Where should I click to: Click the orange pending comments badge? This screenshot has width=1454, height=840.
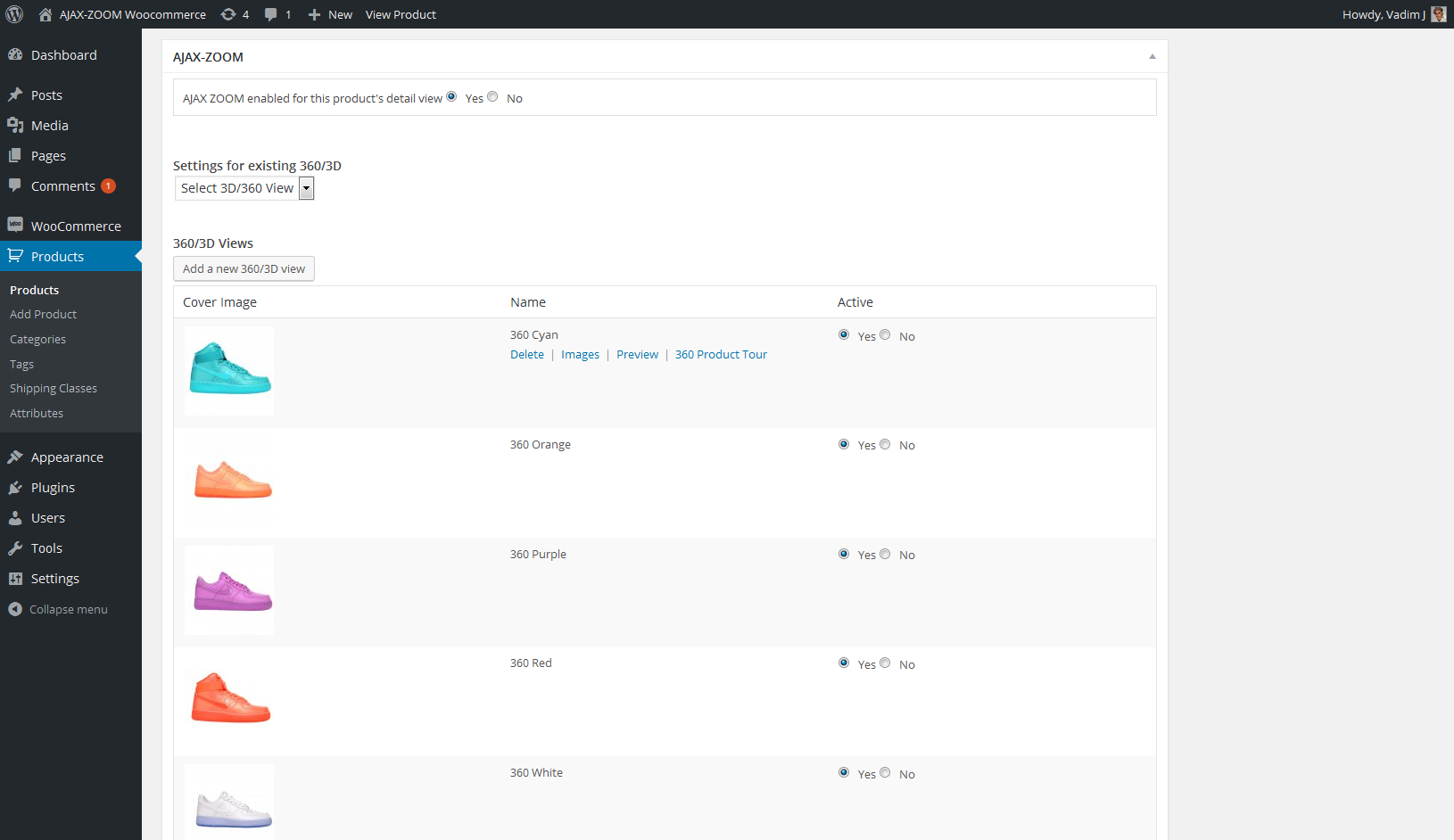coord(108,186)
